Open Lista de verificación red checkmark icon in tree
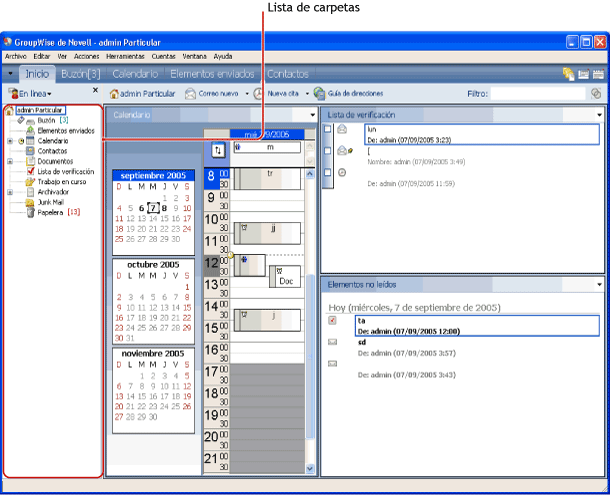Screen dimensions: 610x495 (30, 171)
